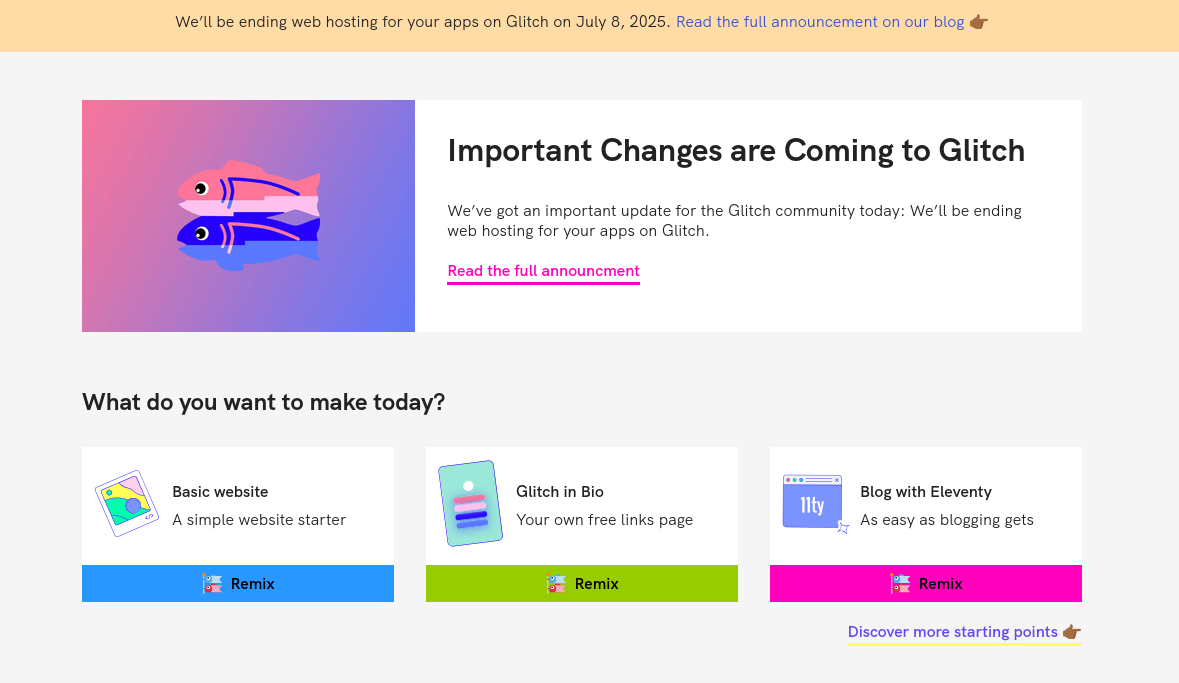Click the 11ty browser window icon
Viewport: 1179px width, 683px height.
[816, 503]
